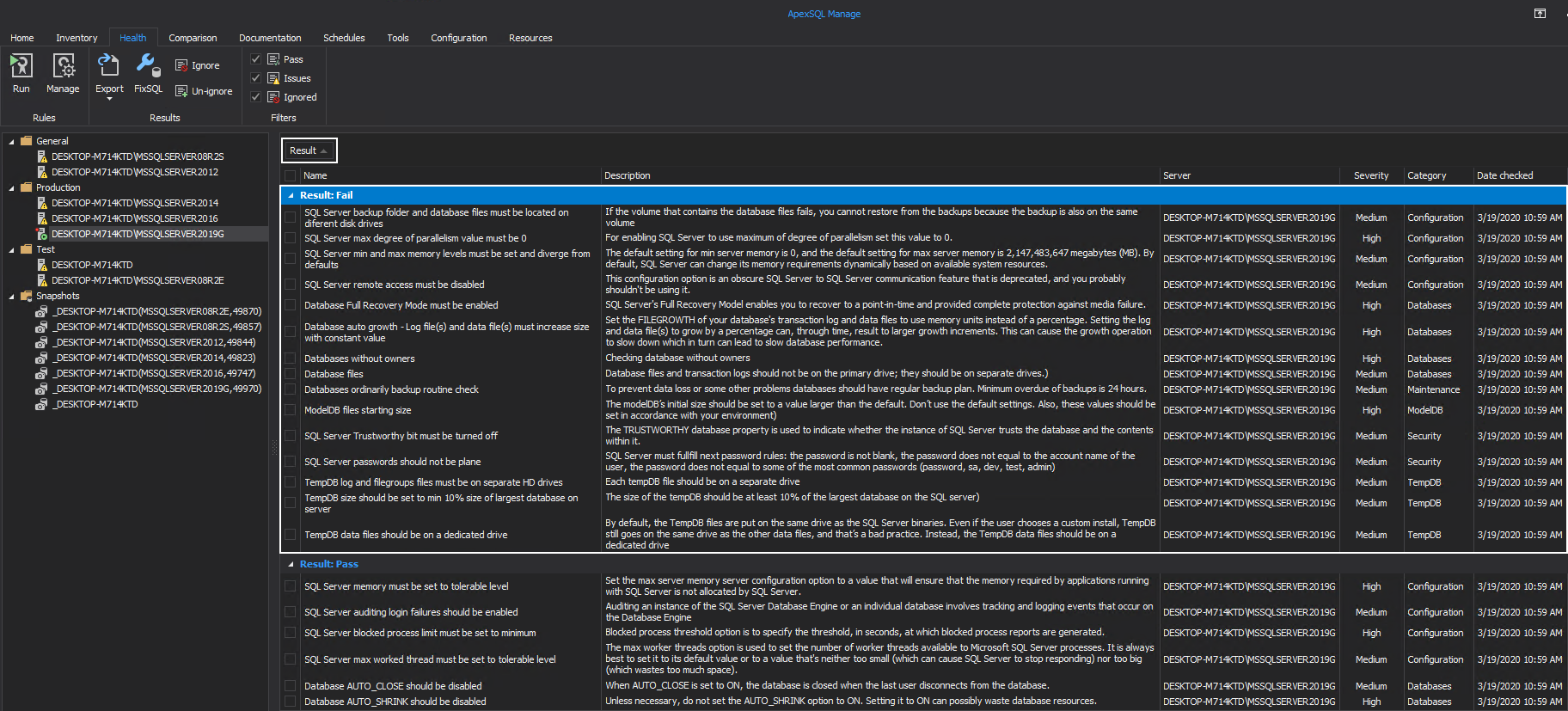Click the MSSQLSERVER2012 server icon under General

[x=42, y=172]
